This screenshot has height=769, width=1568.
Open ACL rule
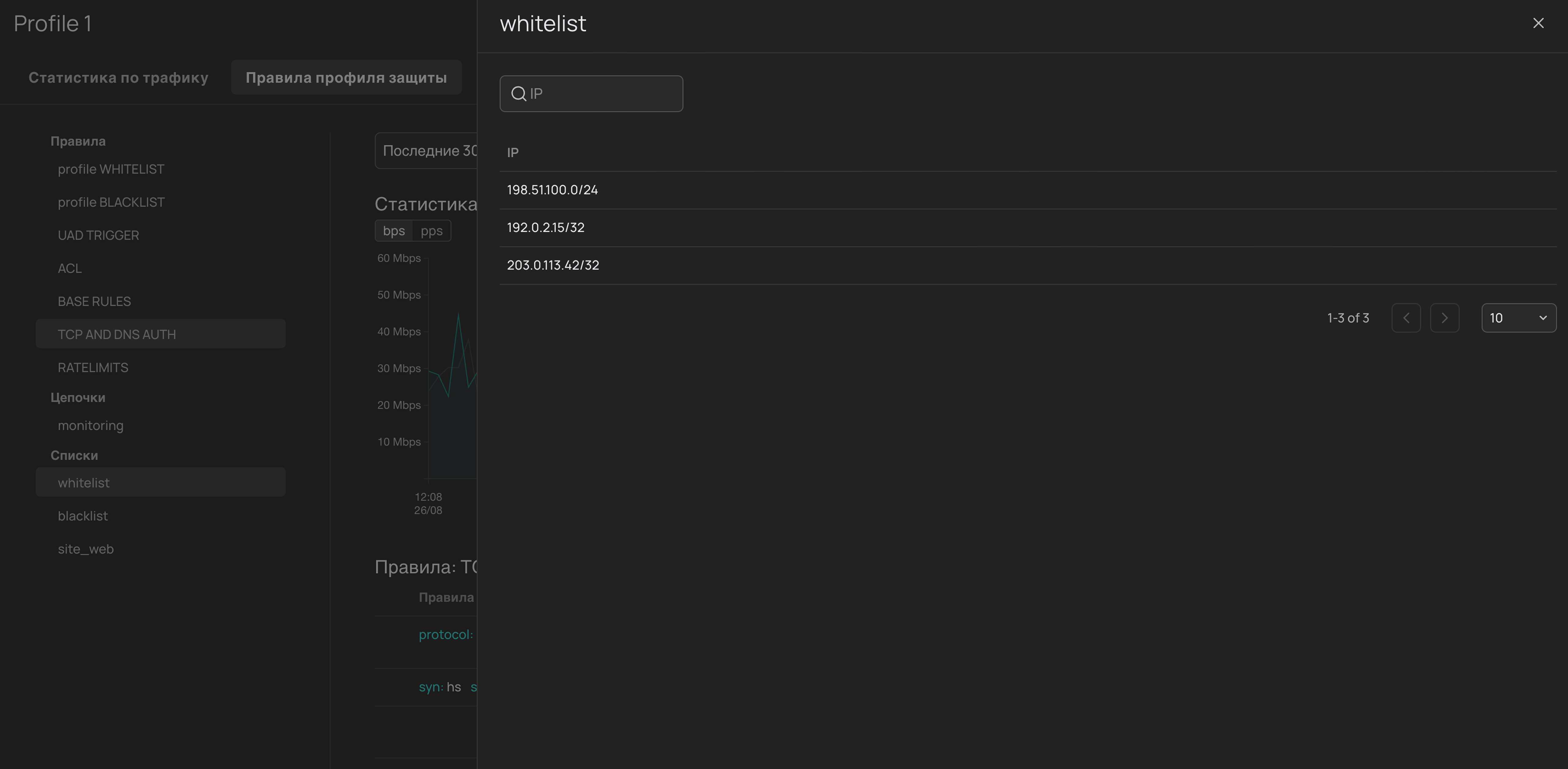(x=160, y=269)
